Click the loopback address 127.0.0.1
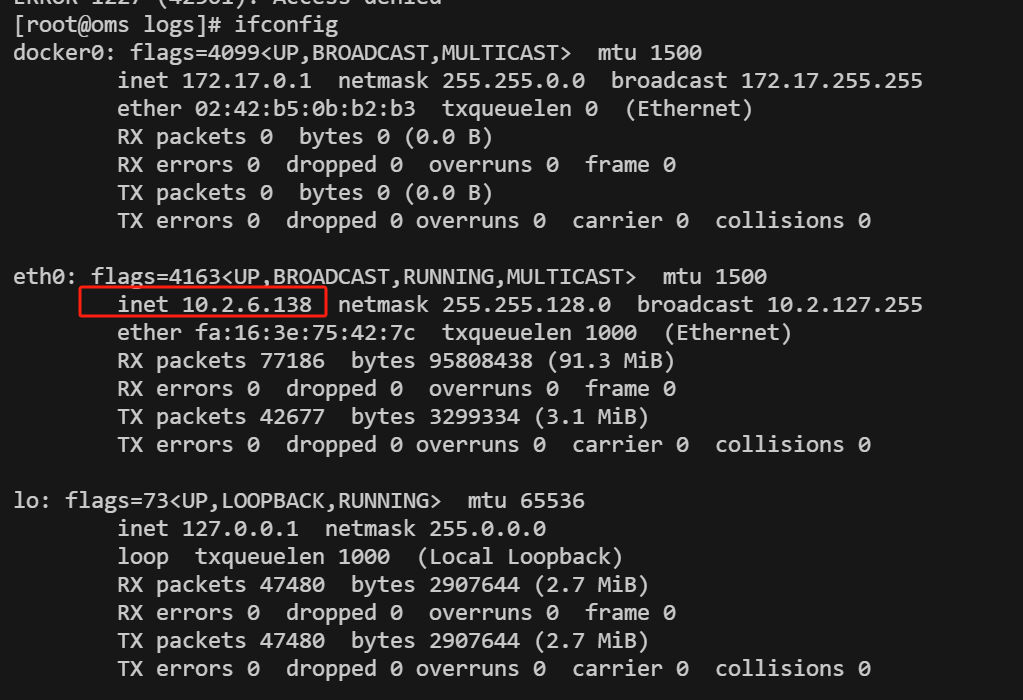Screen dimensions: 1023x700 coord(240,528)
